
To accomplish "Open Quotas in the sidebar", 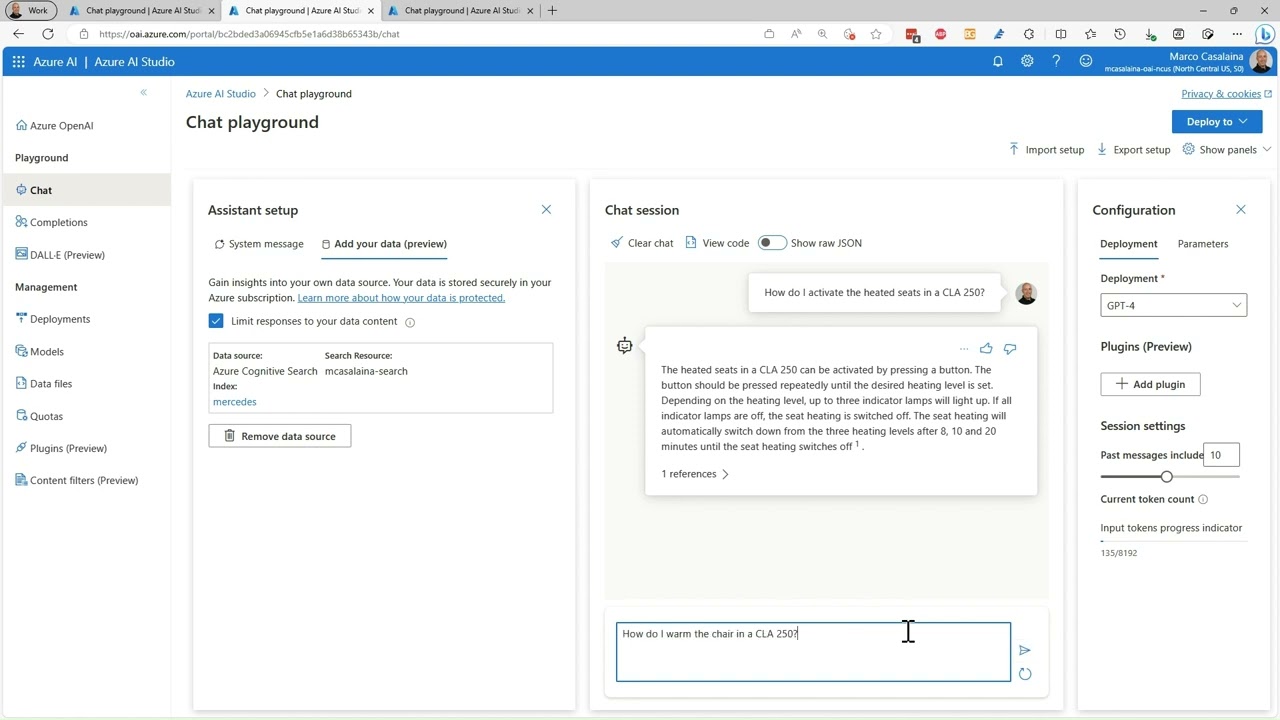I will pos(46,416).
